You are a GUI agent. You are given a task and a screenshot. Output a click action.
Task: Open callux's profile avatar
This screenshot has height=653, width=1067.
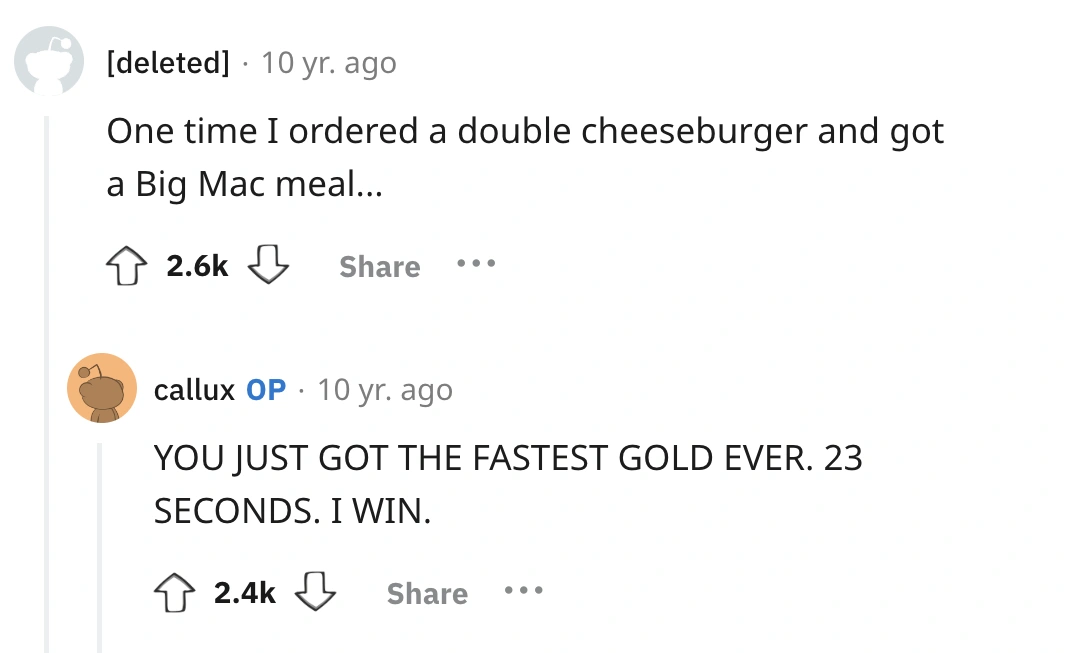(x=101, y=388)
